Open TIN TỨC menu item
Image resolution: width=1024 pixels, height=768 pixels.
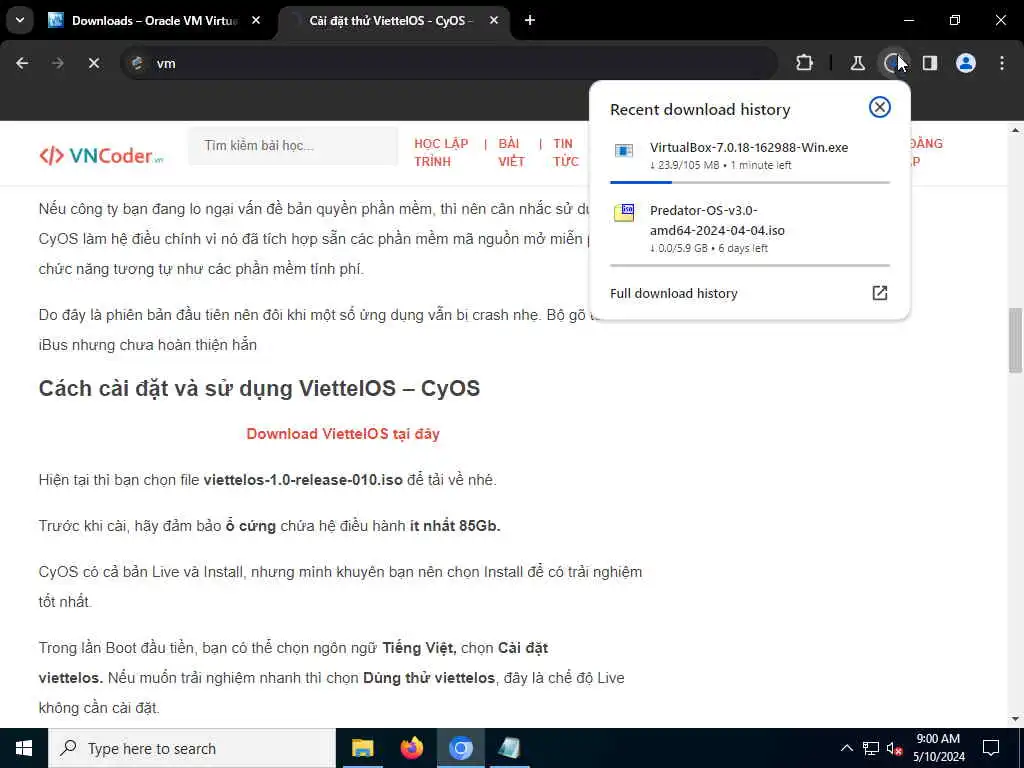[566, 152]
